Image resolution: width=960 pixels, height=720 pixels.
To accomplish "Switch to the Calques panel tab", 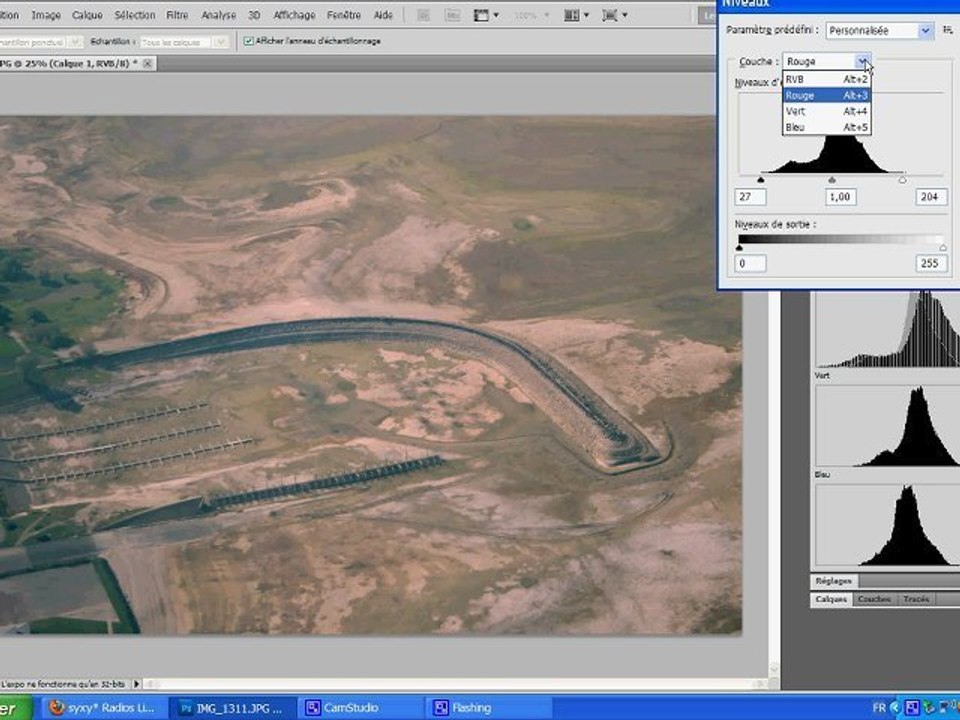I will [831, 599].
